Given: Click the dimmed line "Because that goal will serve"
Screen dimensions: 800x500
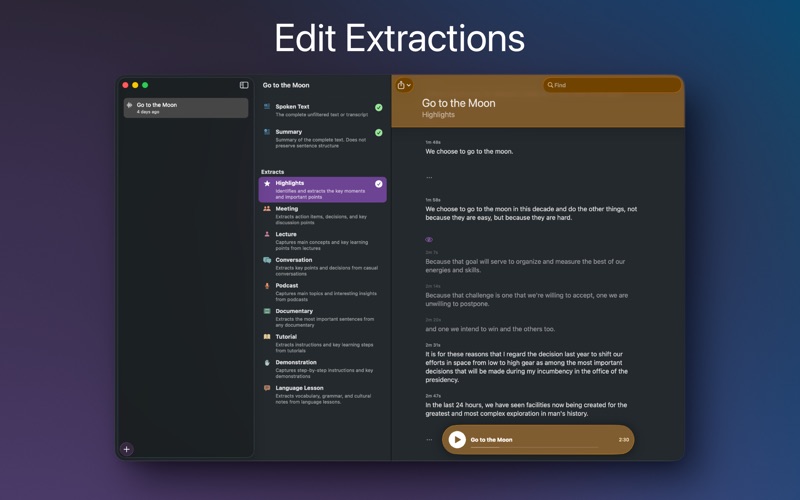Looking at the screenshot, I should (525, 266).
